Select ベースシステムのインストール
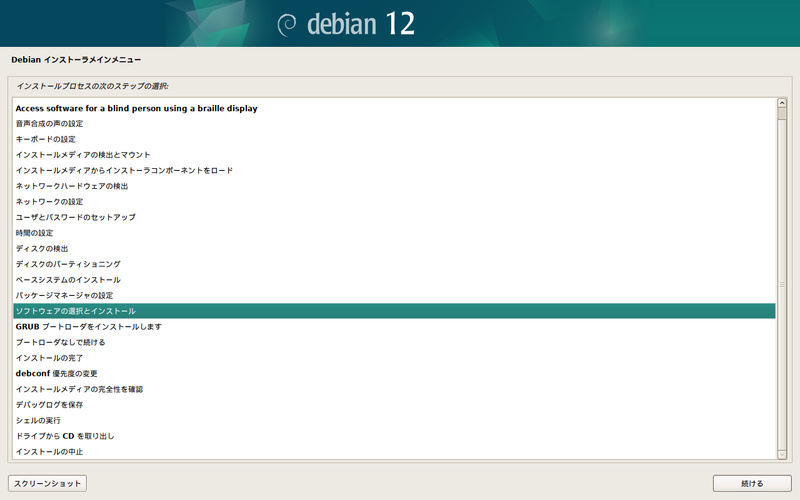Viewport: 800px width, 500px height. click(x=68, y=280)
